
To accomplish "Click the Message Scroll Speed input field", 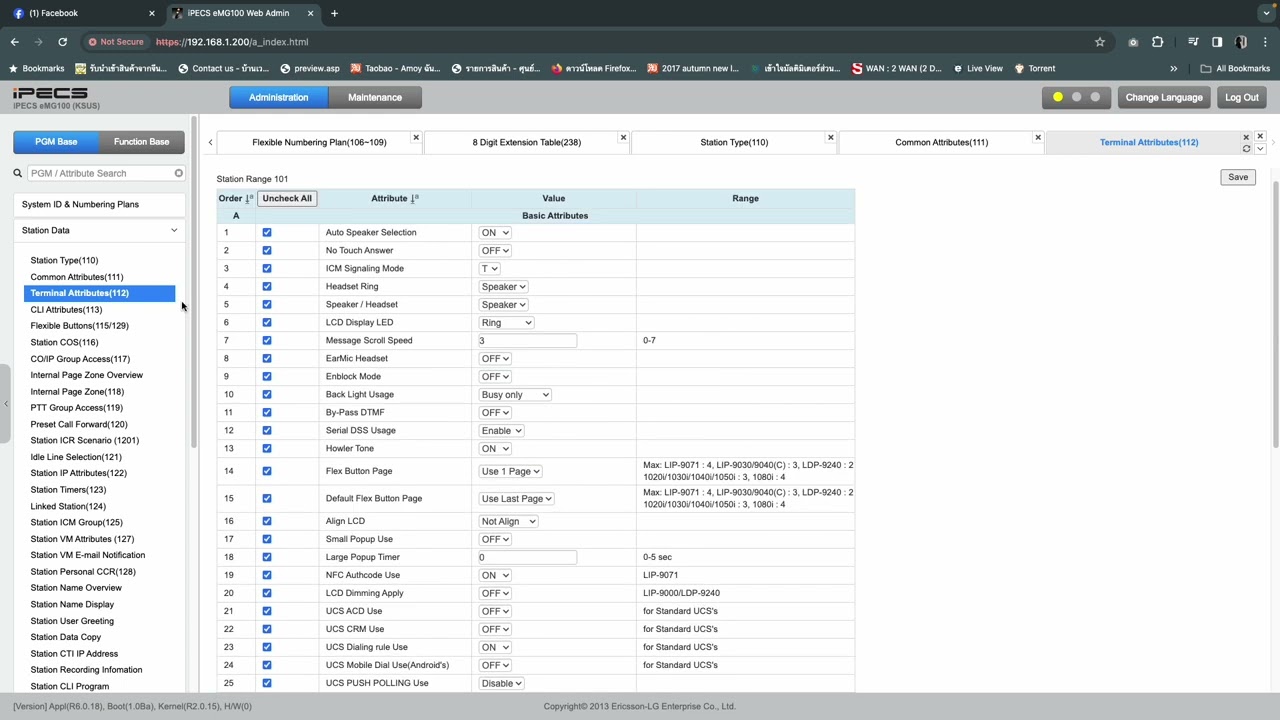I will coord(527,340).
